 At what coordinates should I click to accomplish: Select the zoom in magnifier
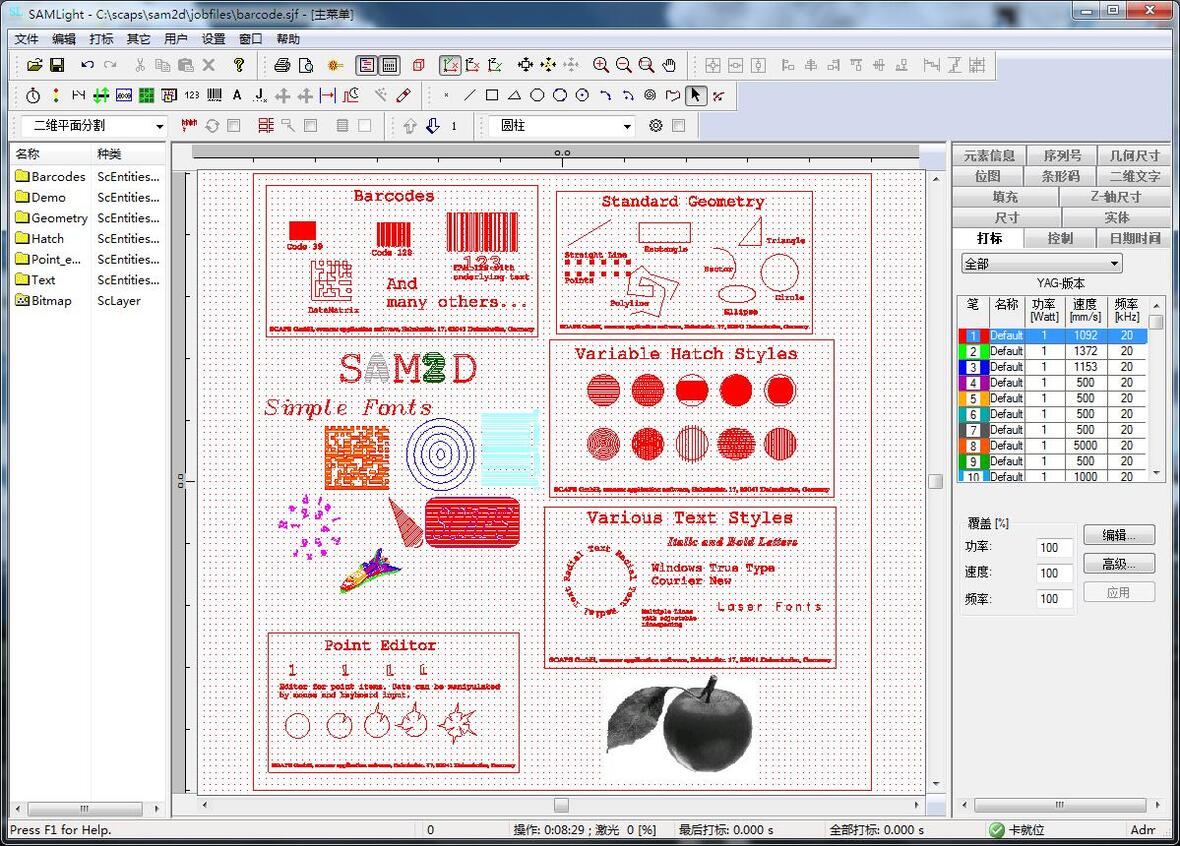click(601, 65)
